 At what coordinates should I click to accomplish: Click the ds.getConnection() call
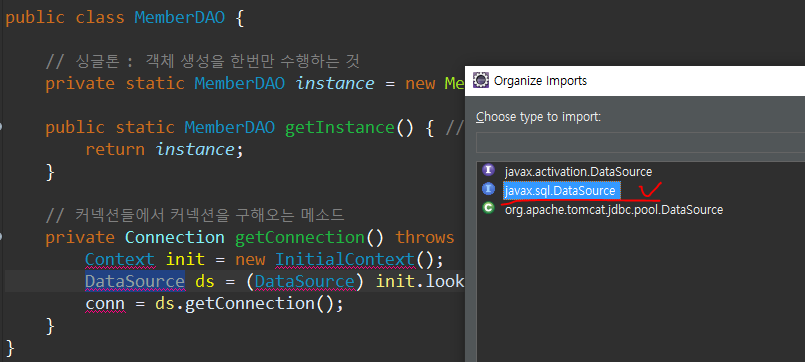[x=249, y=303]
